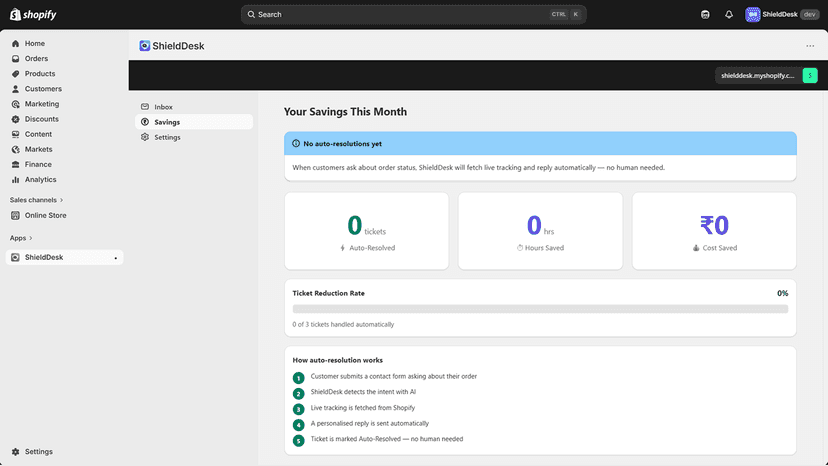Open the Orders icon in sidebar
The height and width of the screenshot is (466, 828).
[15, 59]
